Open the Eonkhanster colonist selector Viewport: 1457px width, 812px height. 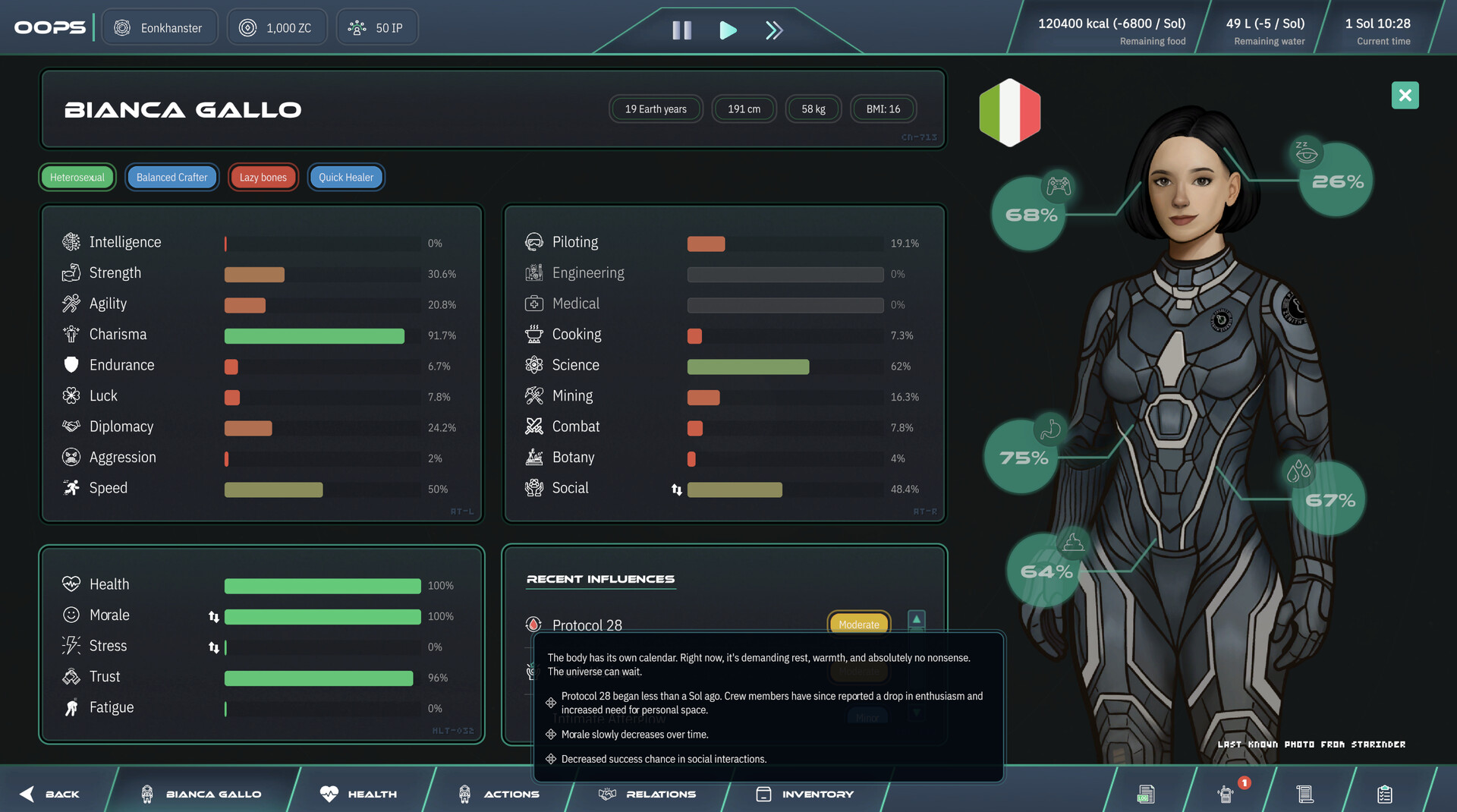pyautogui.click(x=159, y=27)
